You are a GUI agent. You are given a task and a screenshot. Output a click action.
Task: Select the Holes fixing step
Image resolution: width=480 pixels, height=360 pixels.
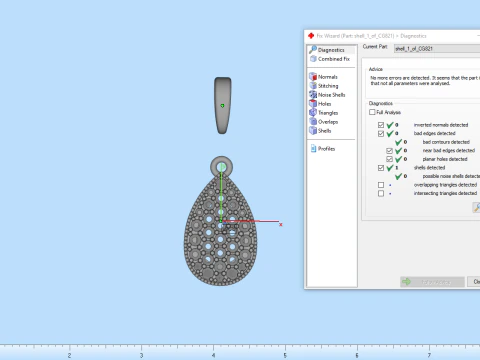320,104
